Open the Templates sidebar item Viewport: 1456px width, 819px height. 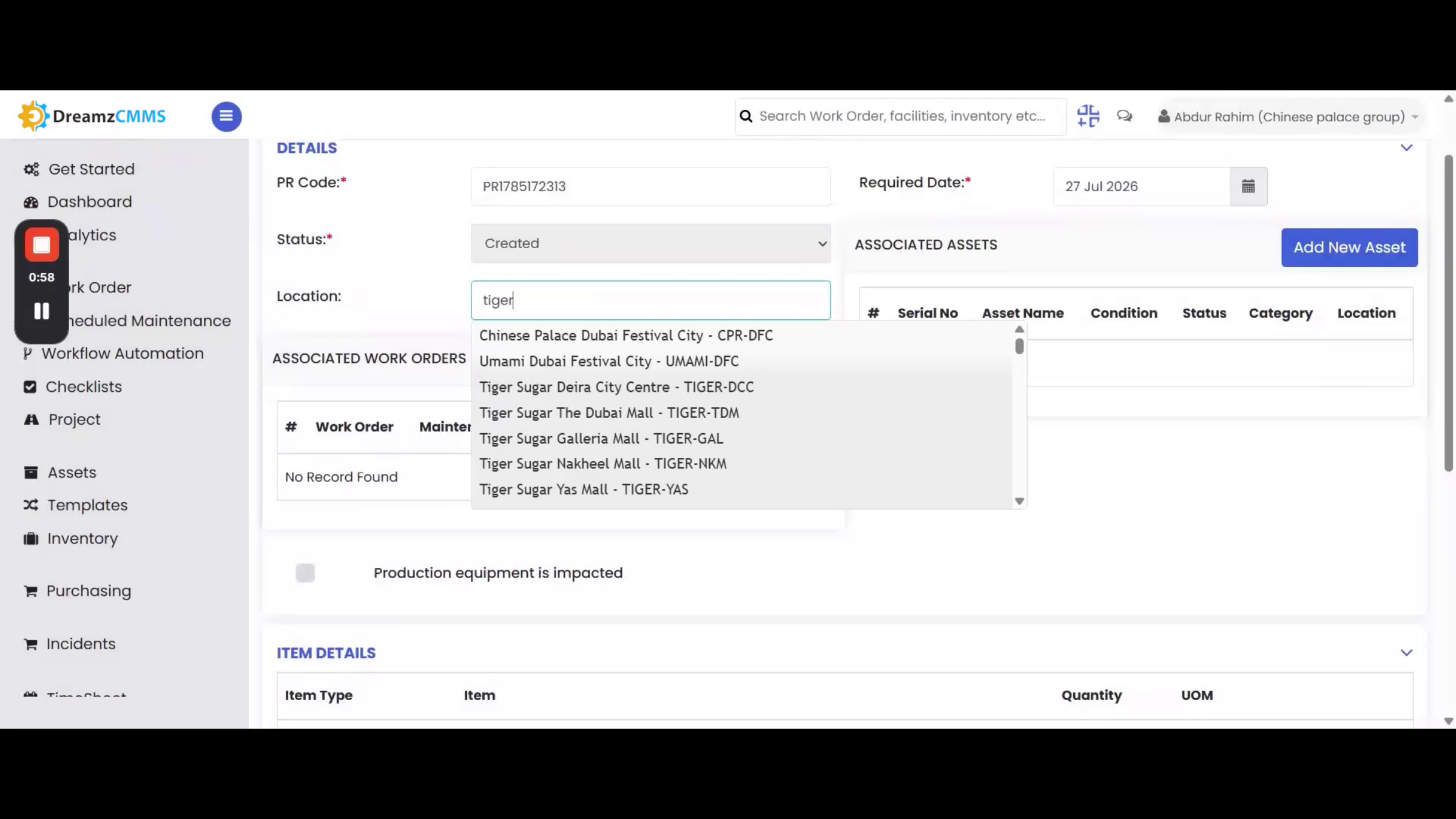tap(87, 505)
